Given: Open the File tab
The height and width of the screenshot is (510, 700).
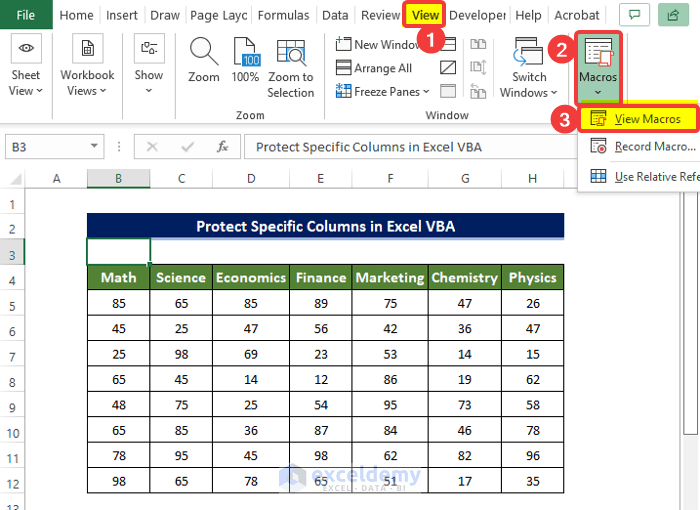Looking at the screenshot, I should click(x=26, y=15).
